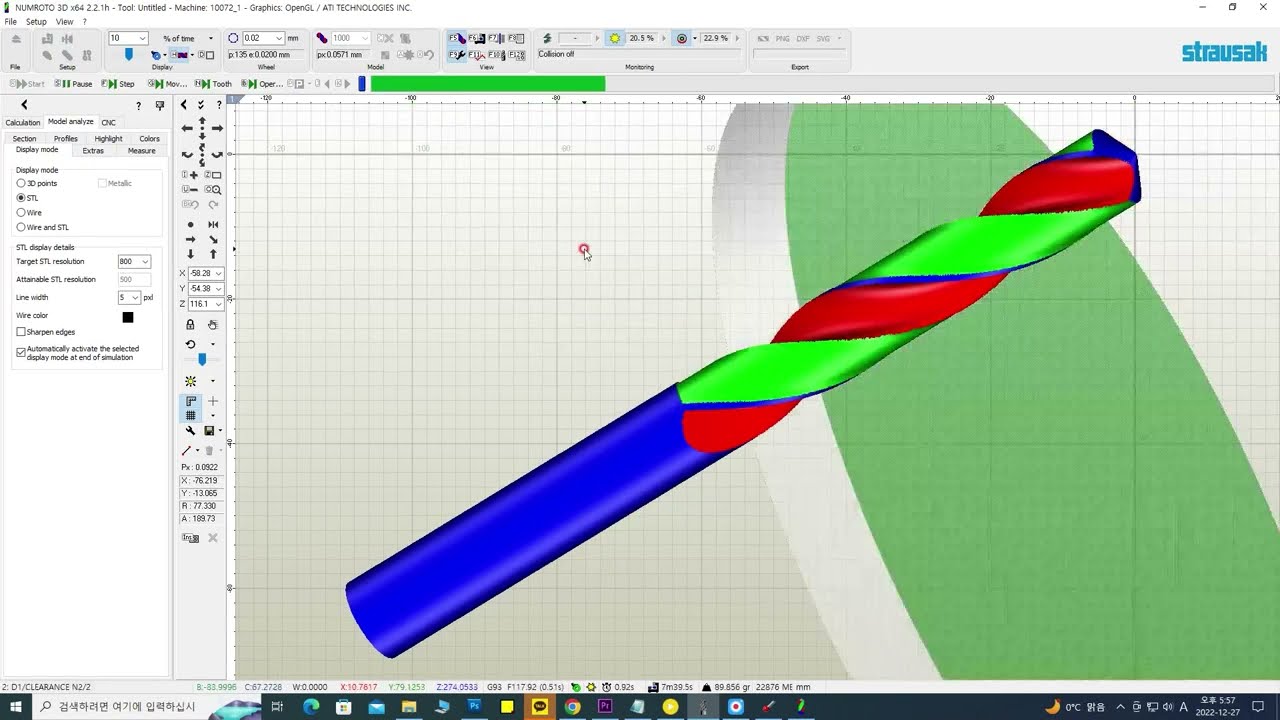This screenshot has width=1280, height=720.
Task: Open the Measure tab
Action: click(x=141, y=151)
